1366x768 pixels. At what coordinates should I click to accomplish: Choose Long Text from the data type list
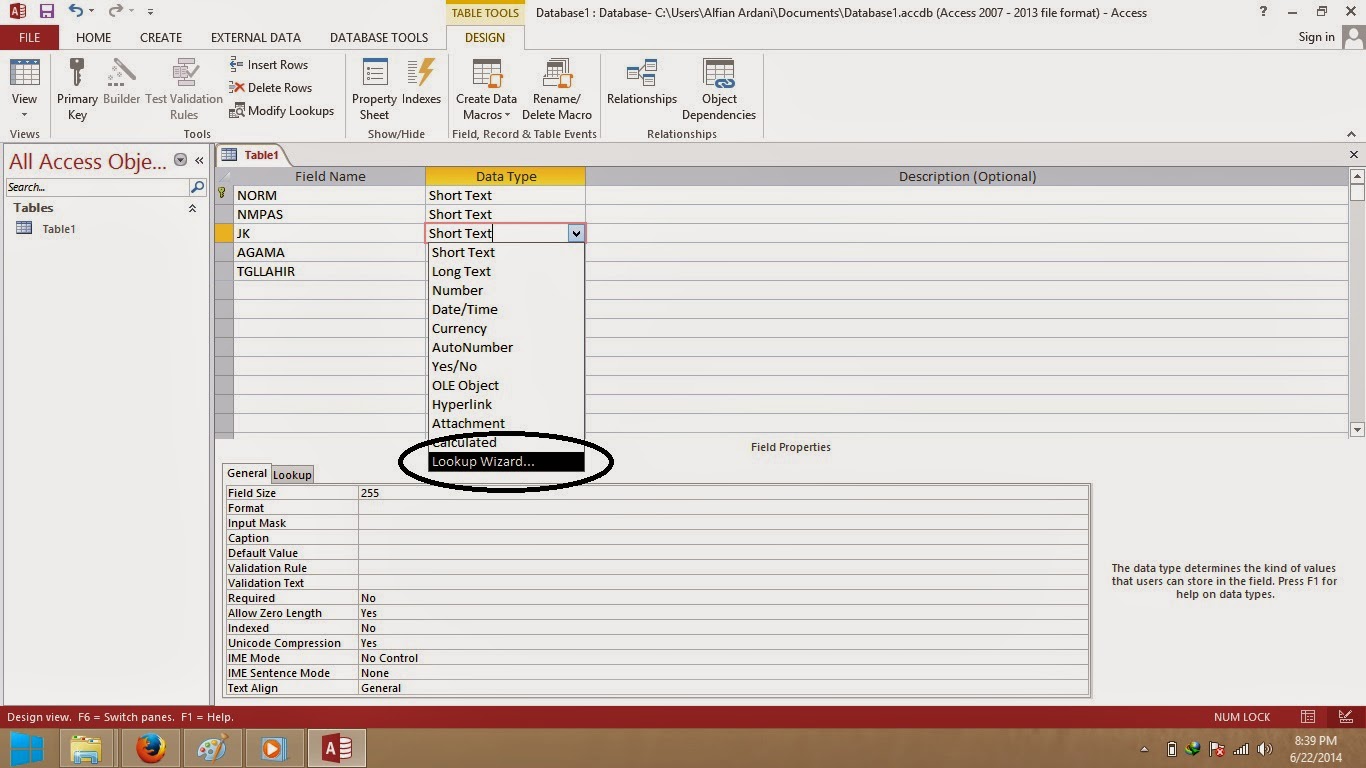[x=506, y=271]
